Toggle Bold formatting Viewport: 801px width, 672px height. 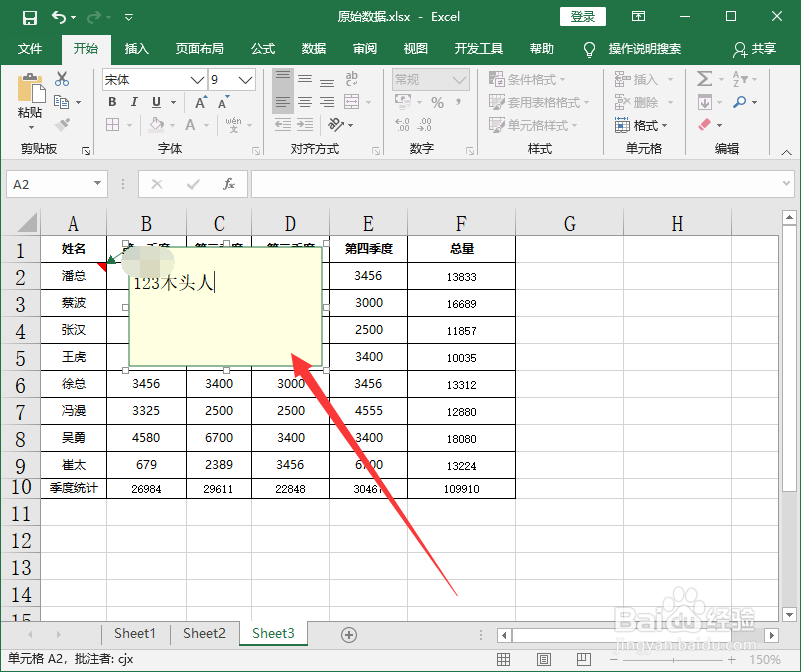pos(112,102)
